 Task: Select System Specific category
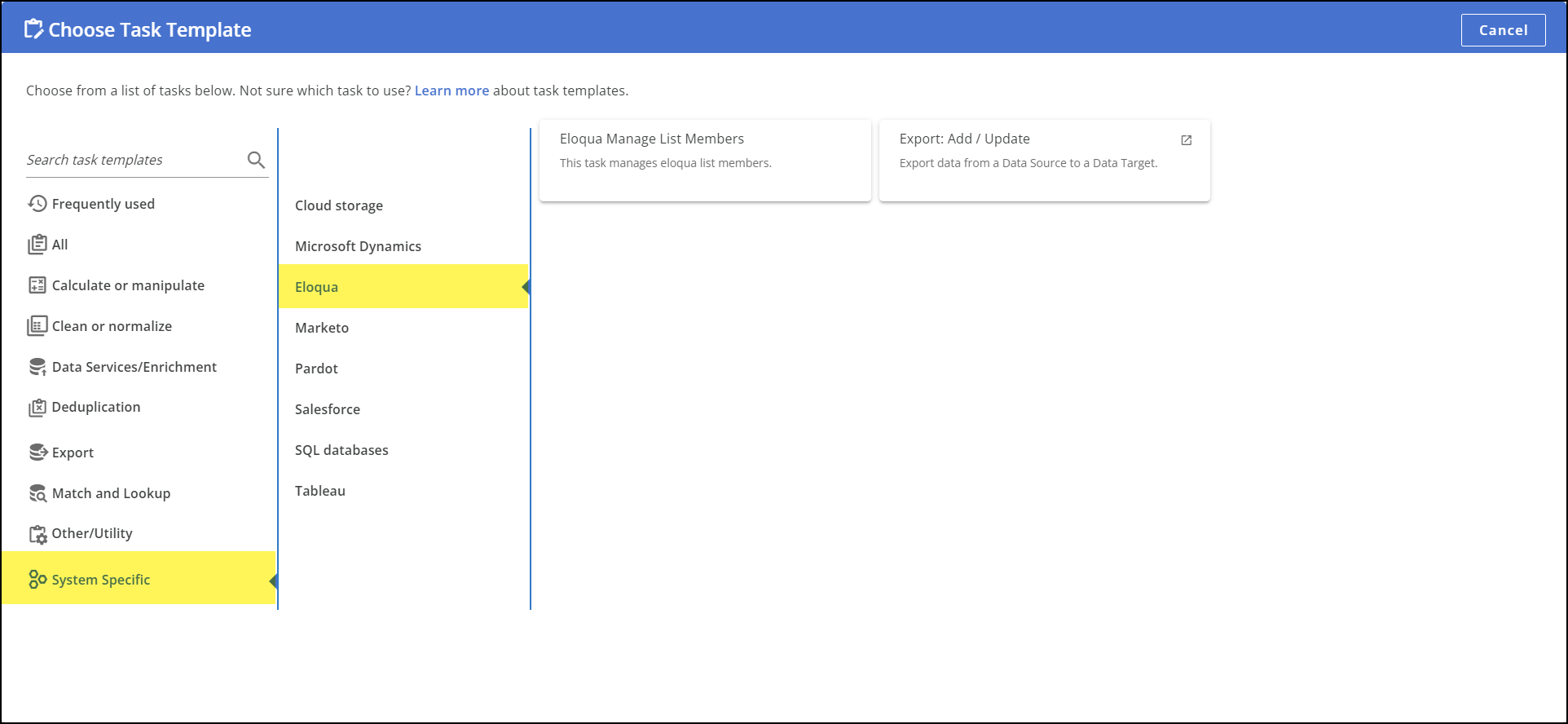click(x=139, y=578)
